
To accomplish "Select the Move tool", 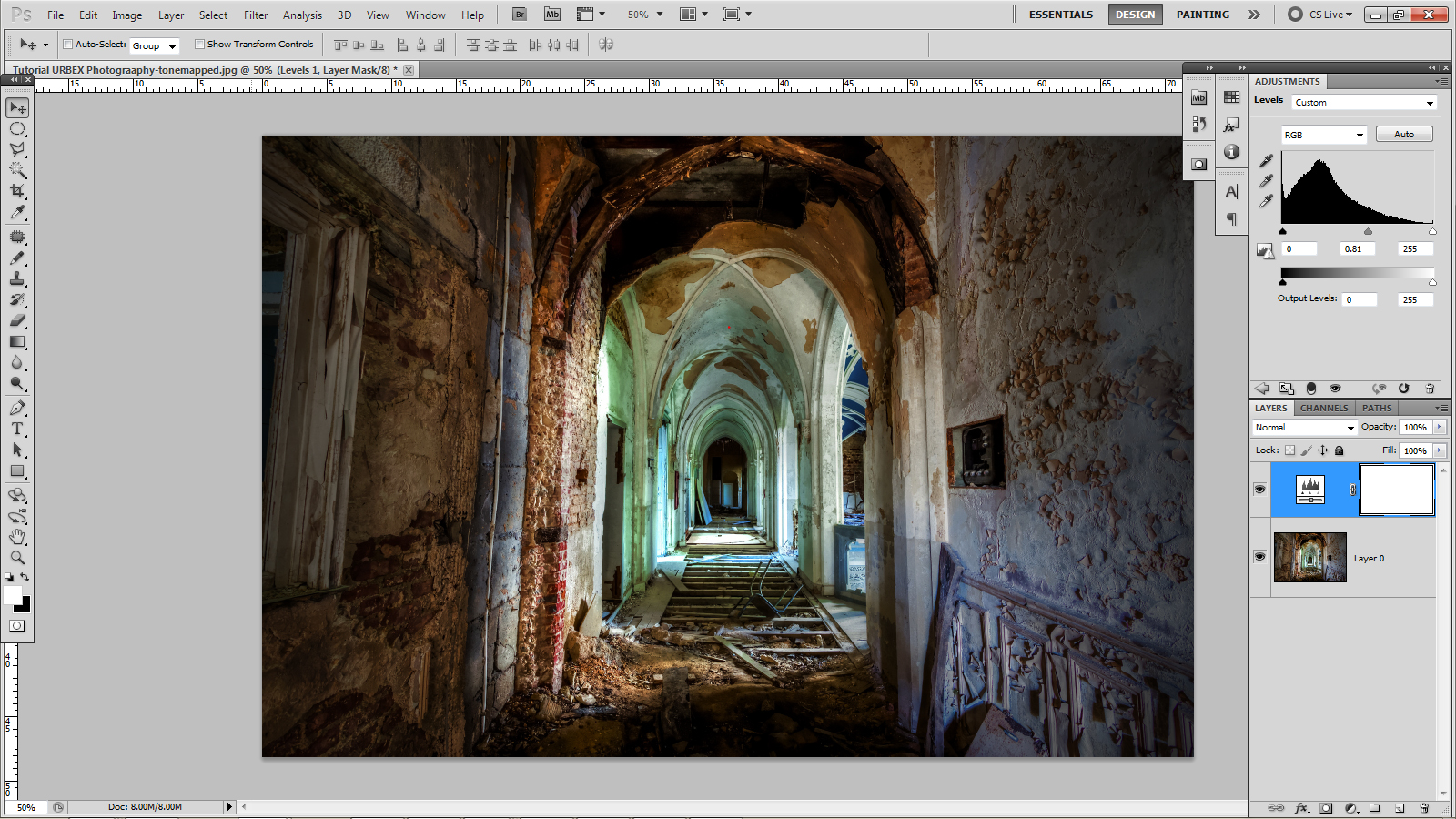I will pyautogui.click(x=17, y=108).
